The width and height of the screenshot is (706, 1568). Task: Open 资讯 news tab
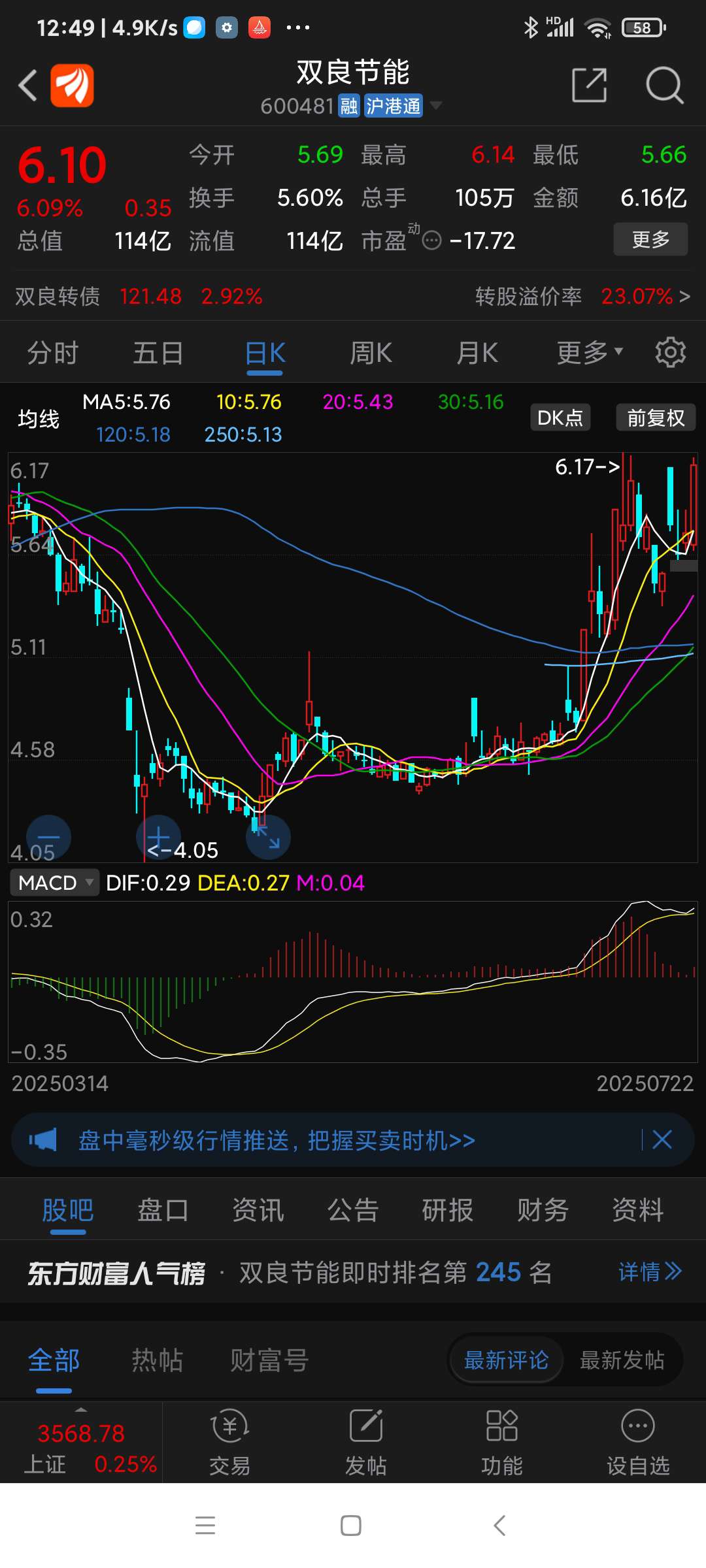coord(258,1210)
